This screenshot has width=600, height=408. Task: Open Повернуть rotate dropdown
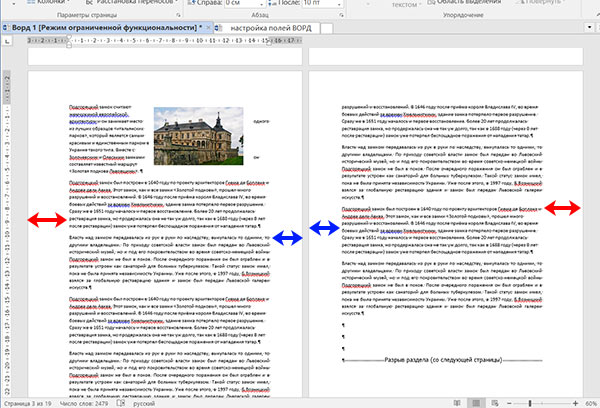tap(565, 2)
